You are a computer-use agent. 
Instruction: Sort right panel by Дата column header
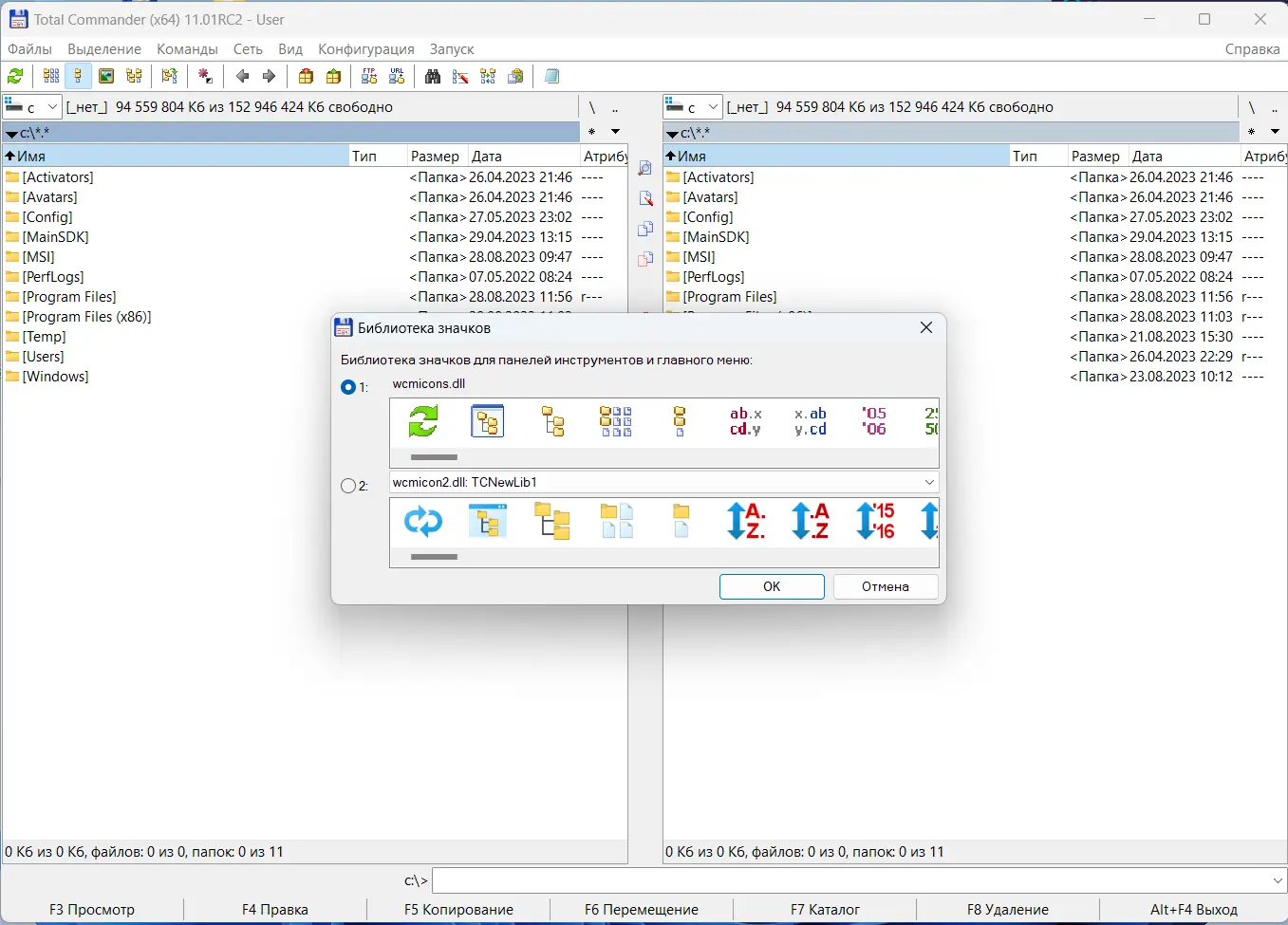(1185, 157)
